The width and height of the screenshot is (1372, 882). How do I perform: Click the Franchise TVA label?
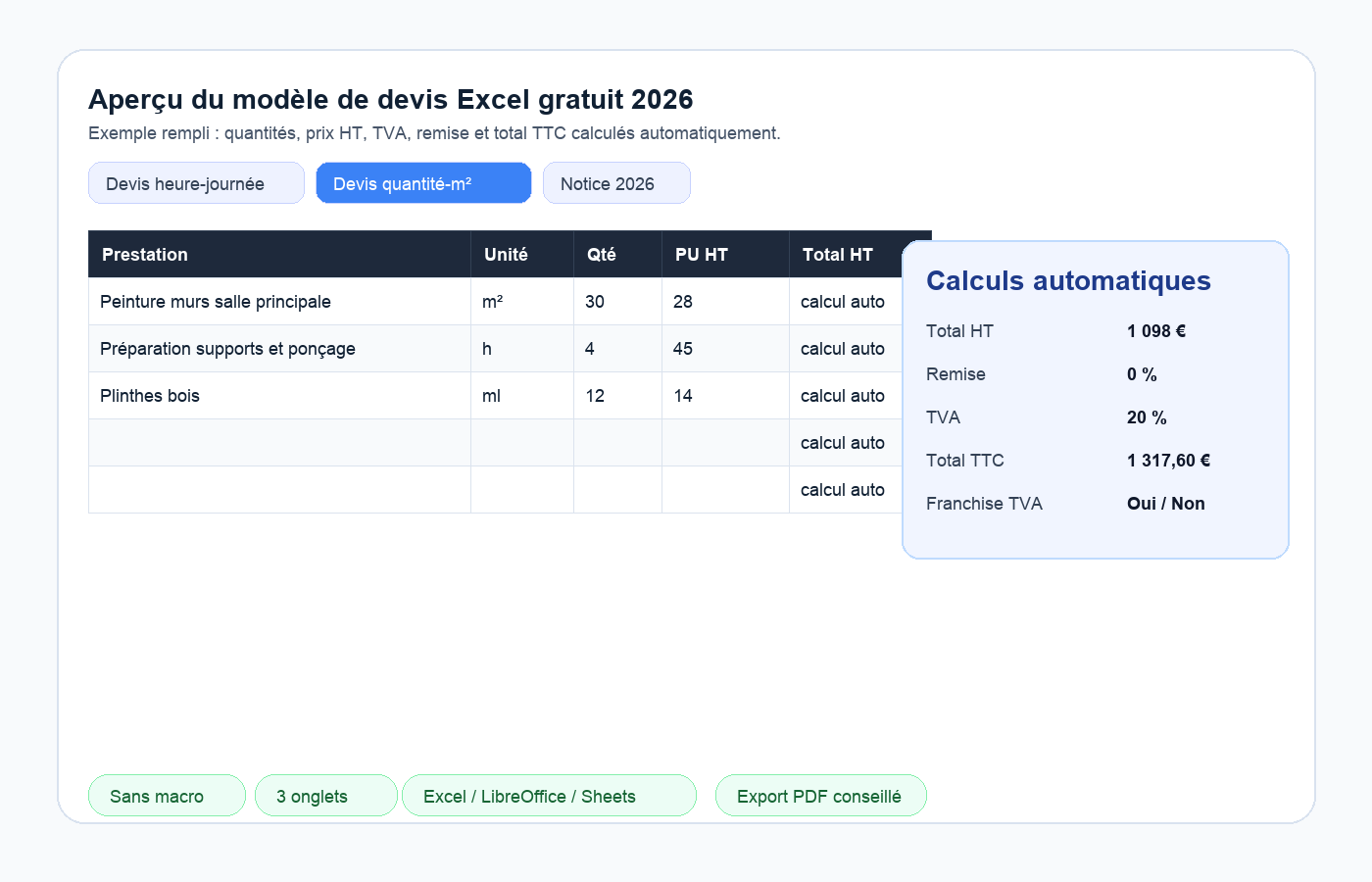pos(984,504)
